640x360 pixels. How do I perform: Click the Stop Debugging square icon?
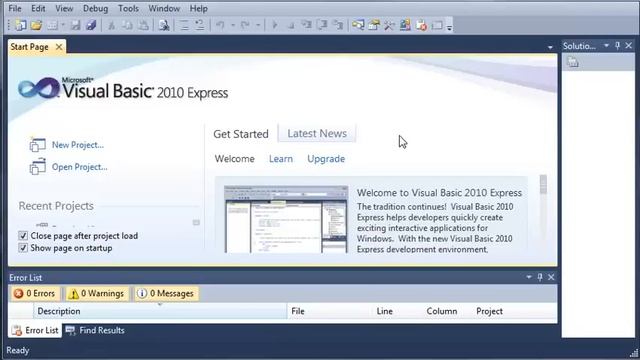pos(291,26)
